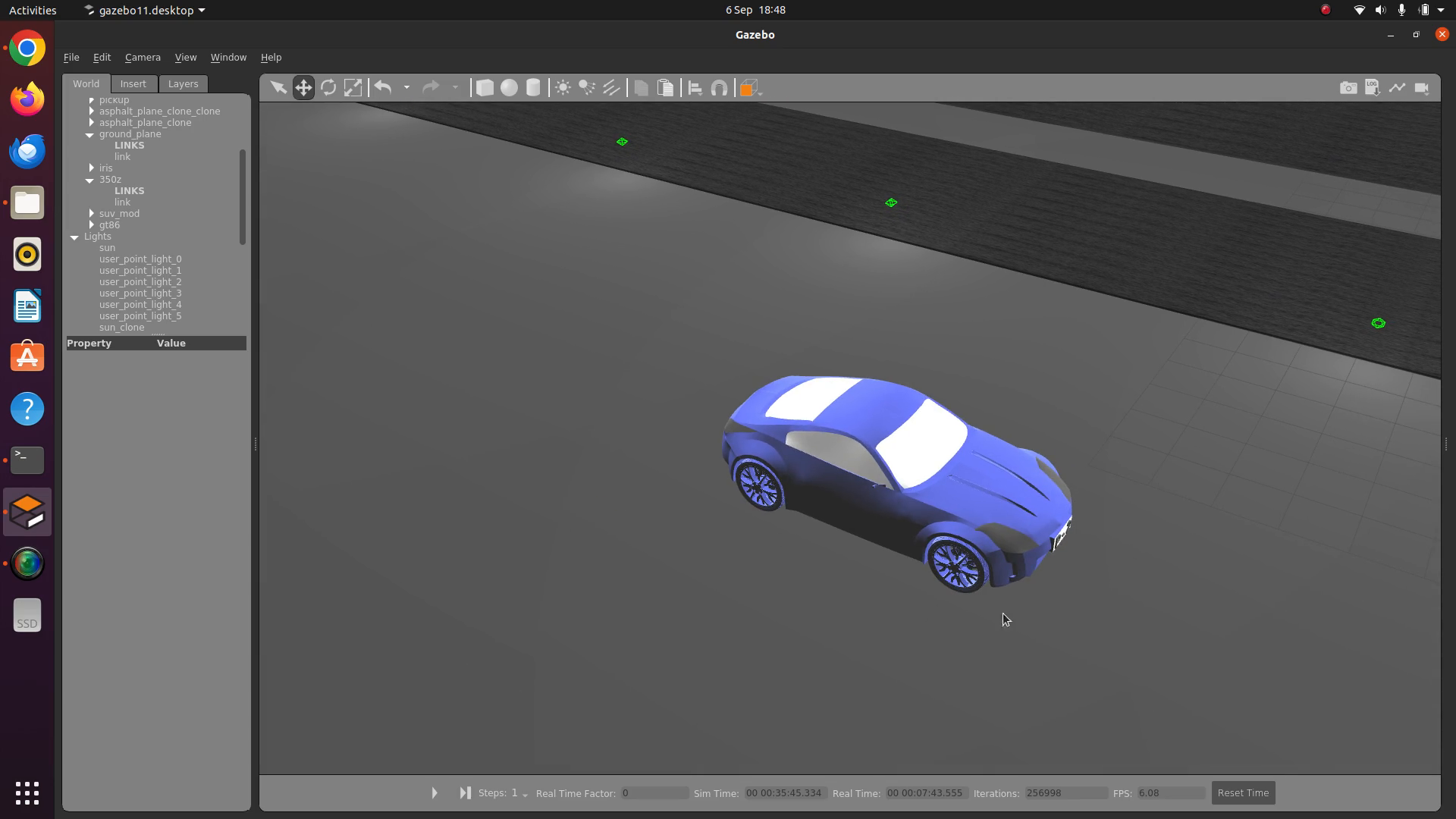Insert a sphere into the scene
The width and height of the screenshot is (1456, 819).
(x=509, y=87)
